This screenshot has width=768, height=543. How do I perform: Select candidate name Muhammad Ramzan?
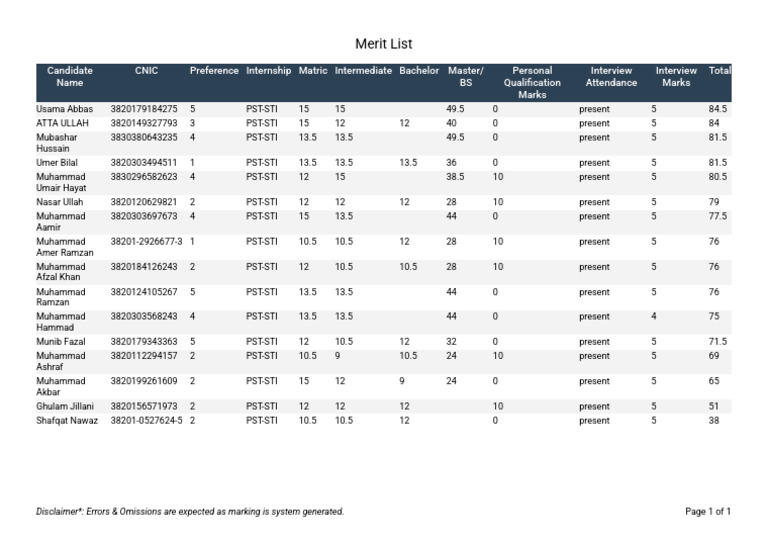60,297
